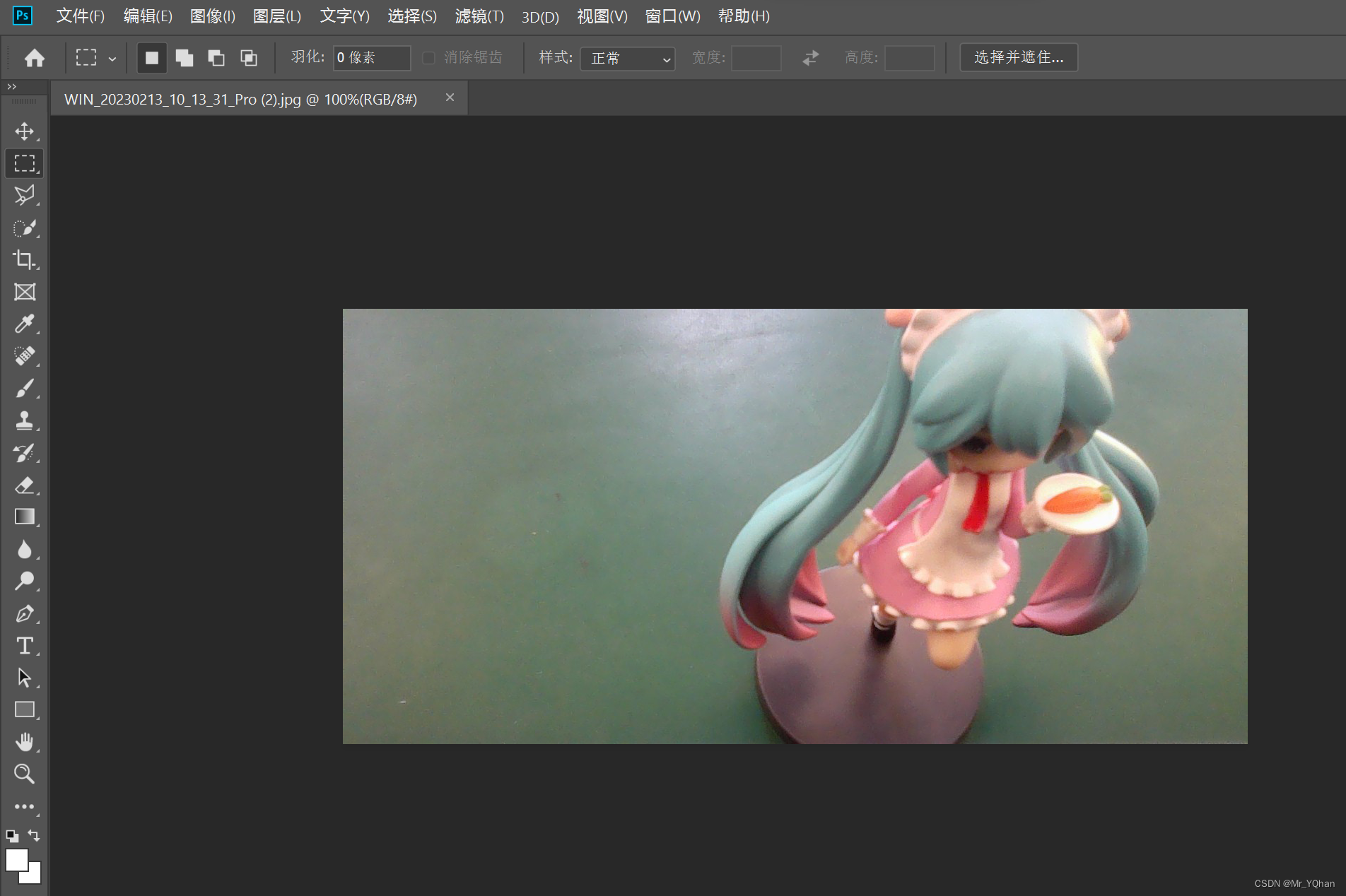This screenshot has height=896, width=1346.
Task: Select the Polygonal Lasso tool
Action: pyautogui.click(x=25, y=195)
